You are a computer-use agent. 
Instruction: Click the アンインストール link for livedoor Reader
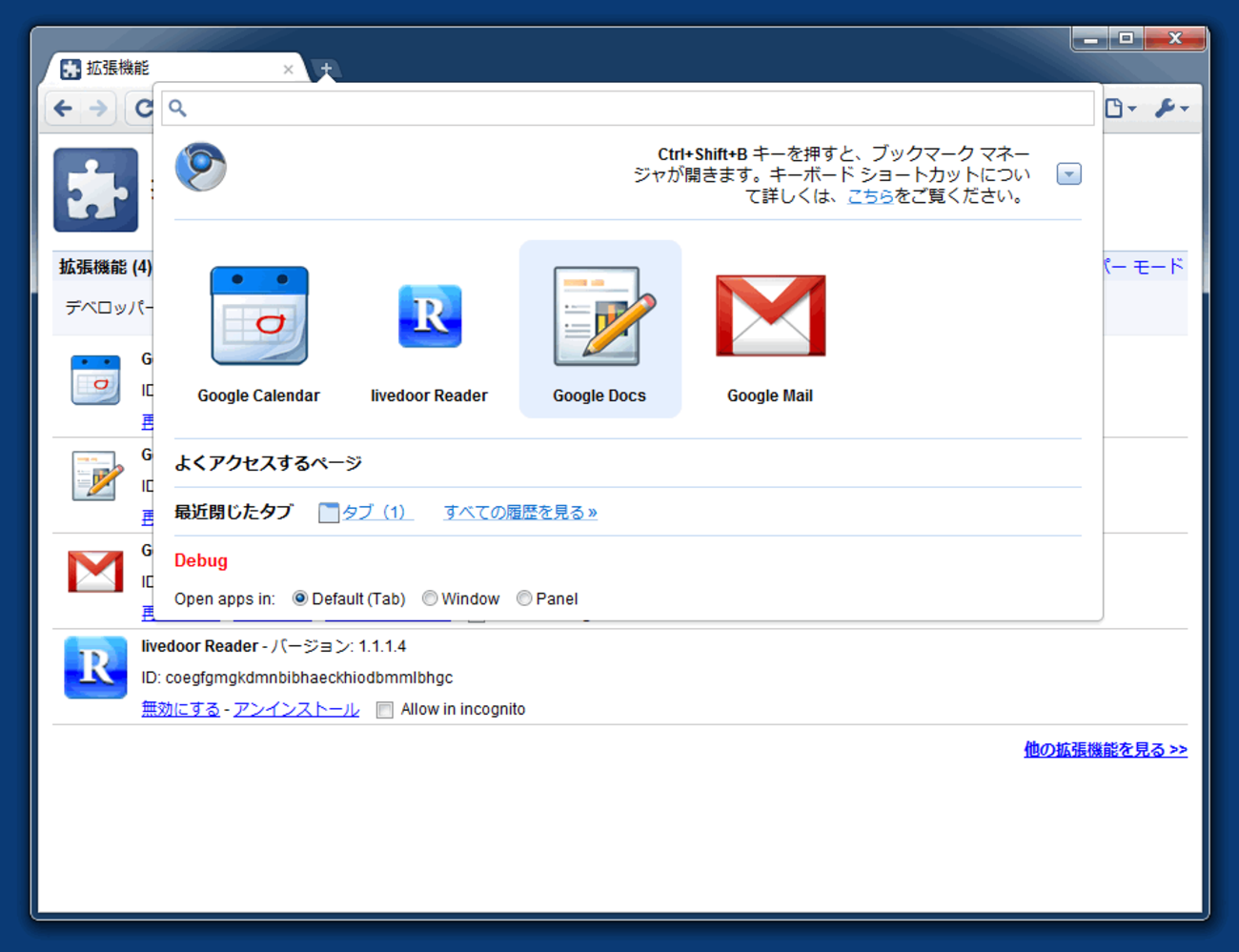pos(296,709)
